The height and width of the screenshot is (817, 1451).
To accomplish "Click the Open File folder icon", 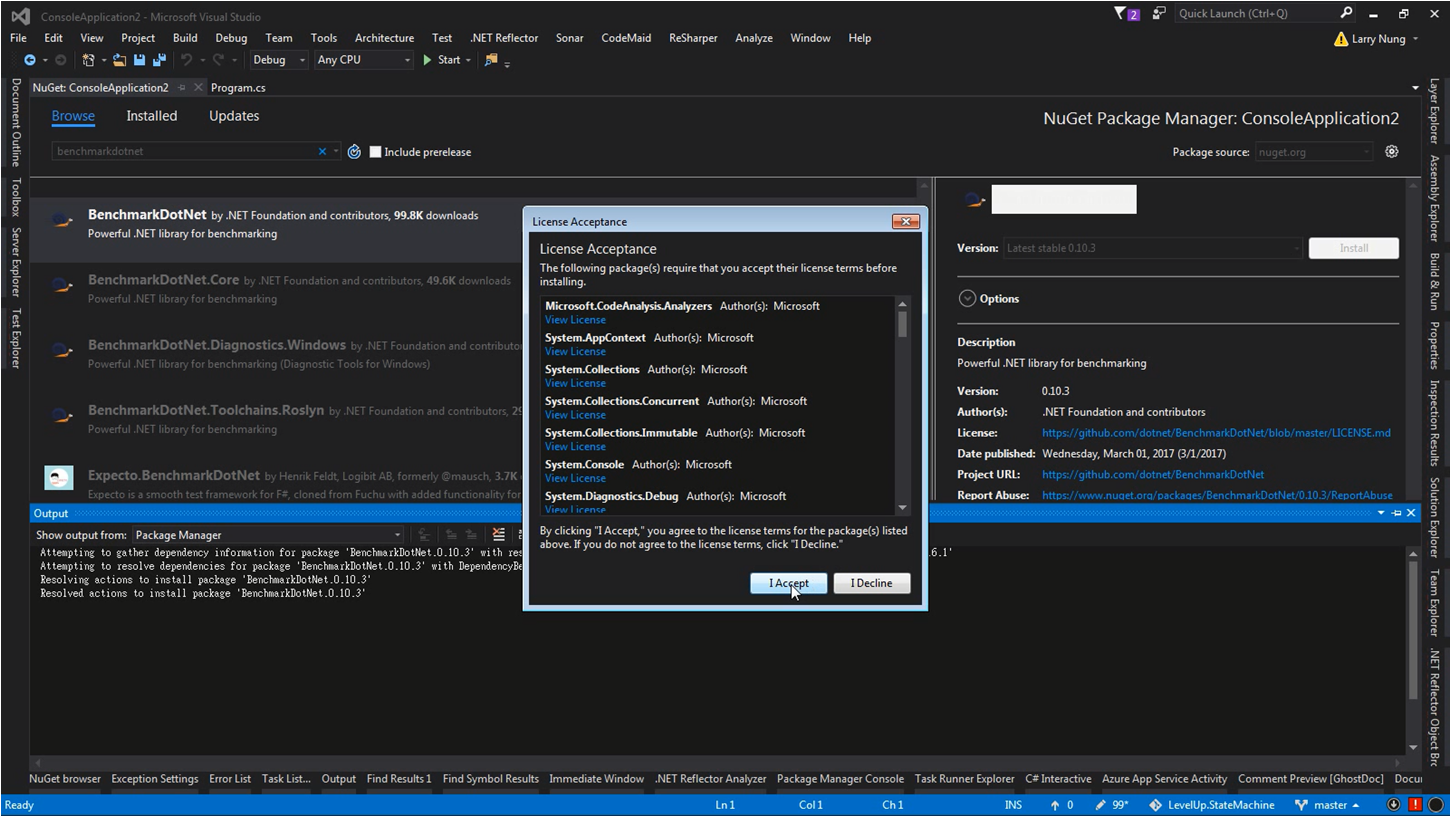I will (x=119, y=60).
